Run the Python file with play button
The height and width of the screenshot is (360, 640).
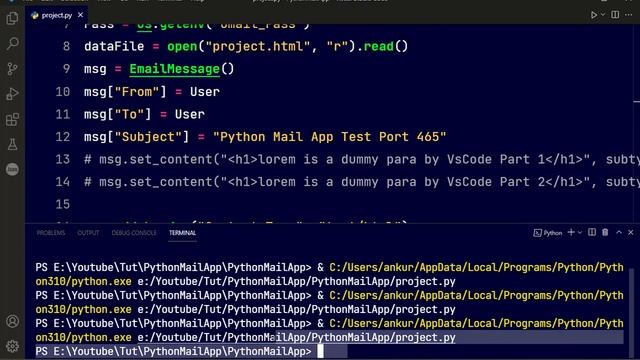(594, 15)
